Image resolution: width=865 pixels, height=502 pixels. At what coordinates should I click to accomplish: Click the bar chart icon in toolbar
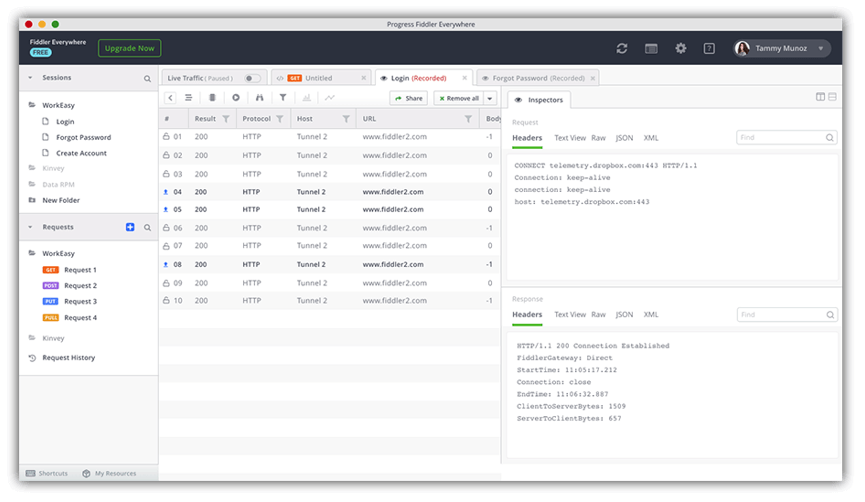point(306,98)
